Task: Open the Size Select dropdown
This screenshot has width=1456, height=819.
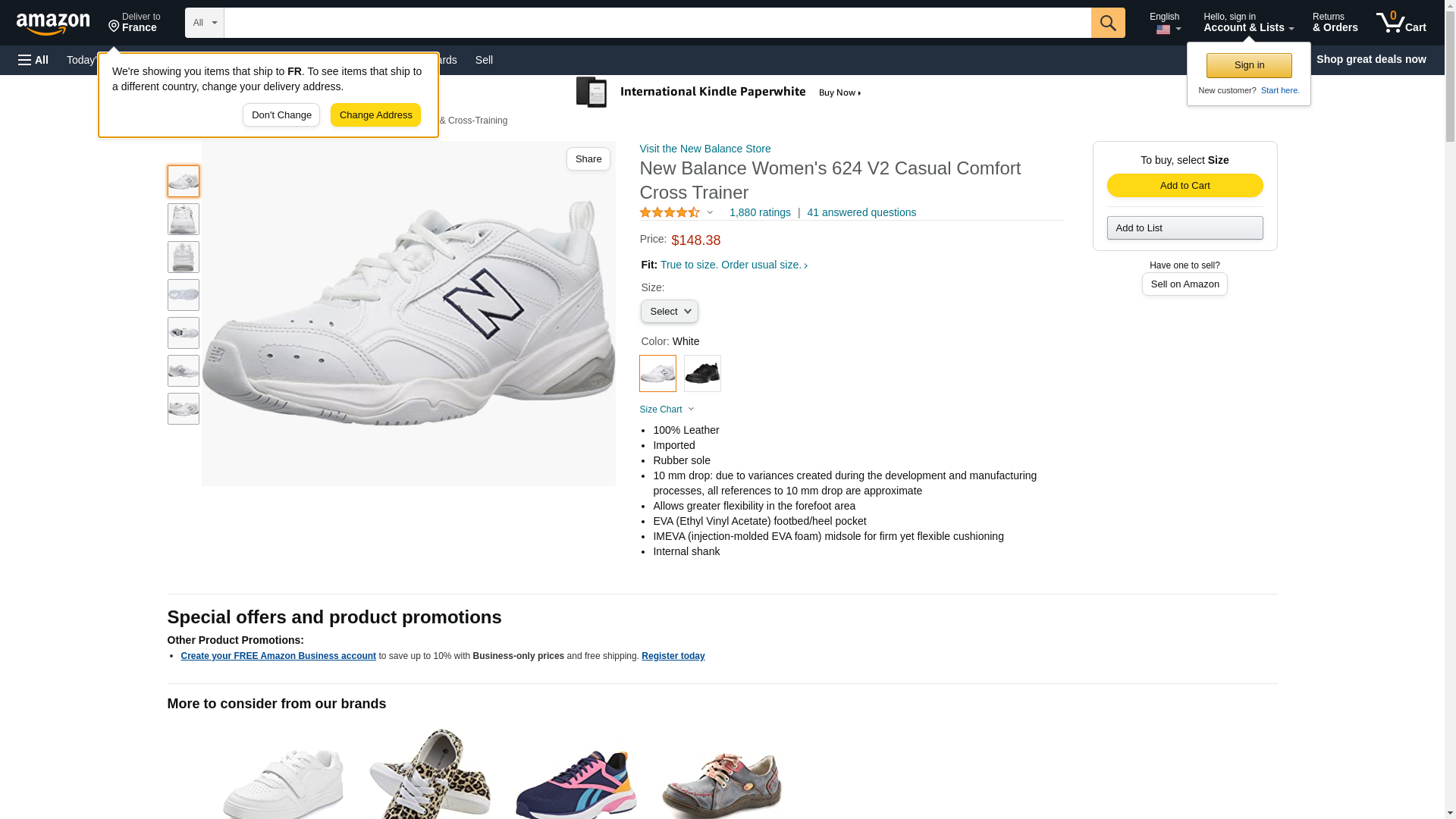Action: click(669, 312)
